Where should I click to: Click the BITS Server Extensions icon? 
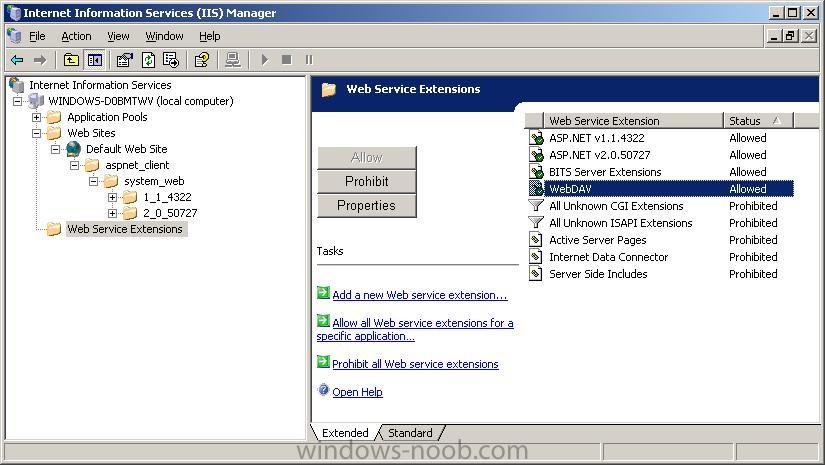click(536, 171)
